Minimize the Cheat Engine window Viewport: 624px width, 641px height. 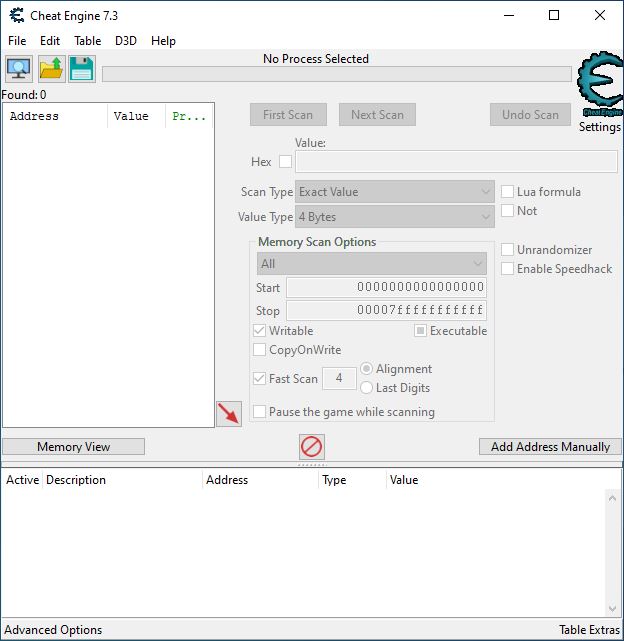(x=509, y=16)
